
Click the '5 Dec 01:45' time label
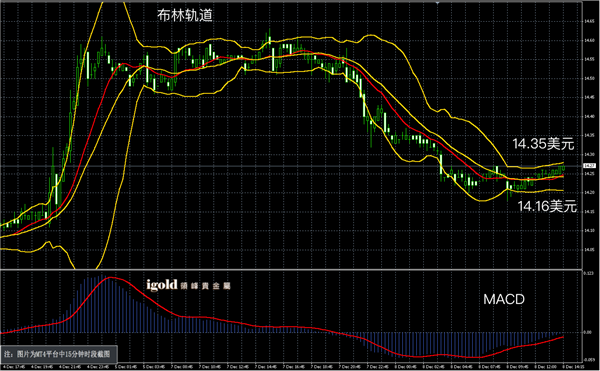point(126,367)
